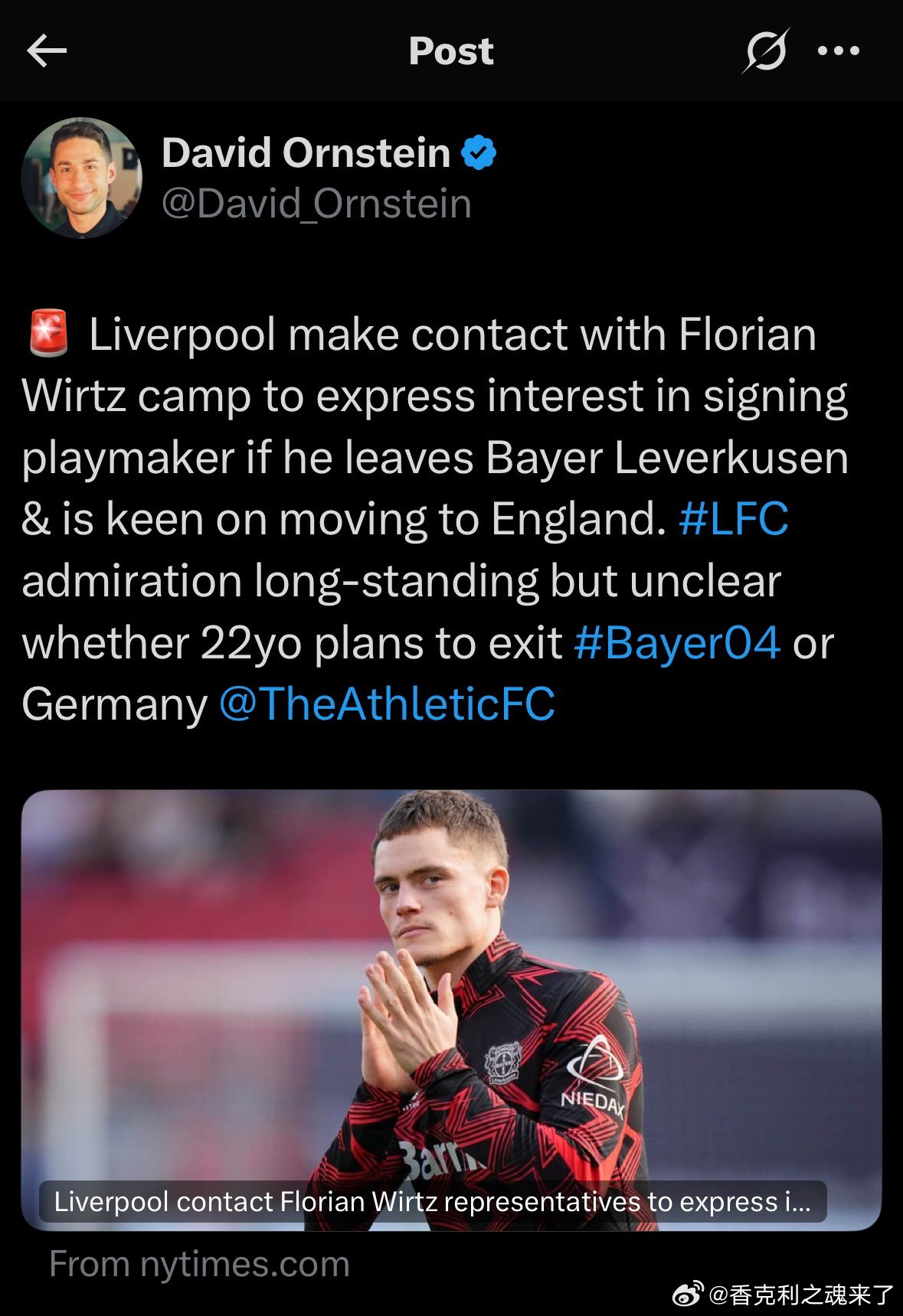Click the red siren emoji

[48, 334]
